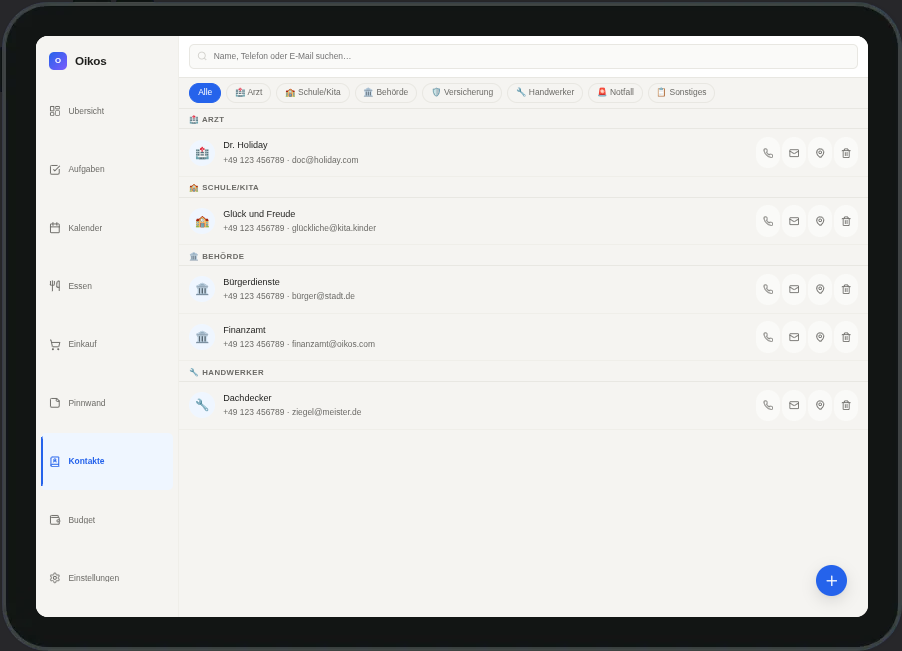Focus the contact search field
The width and height of the screenshot is (902, 651).
tap(523, 56)
